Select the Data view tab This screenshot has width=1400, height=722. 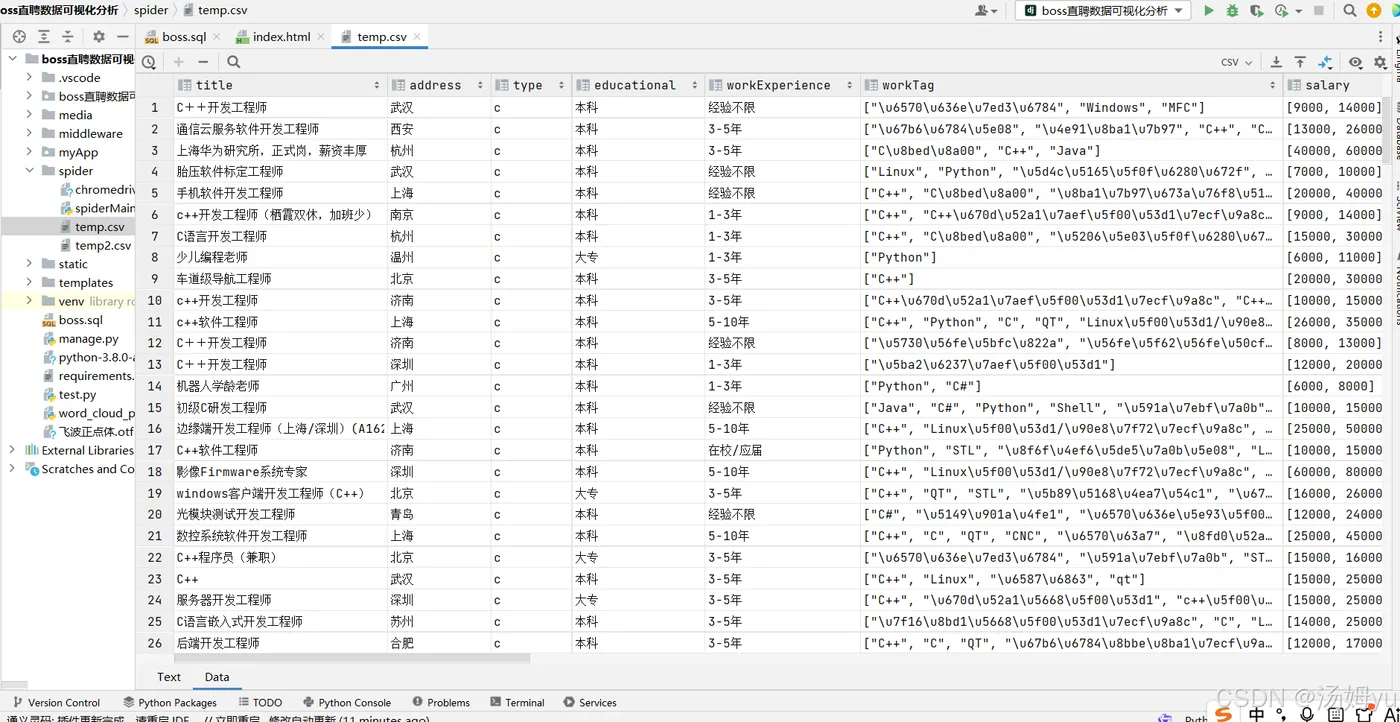217,677
